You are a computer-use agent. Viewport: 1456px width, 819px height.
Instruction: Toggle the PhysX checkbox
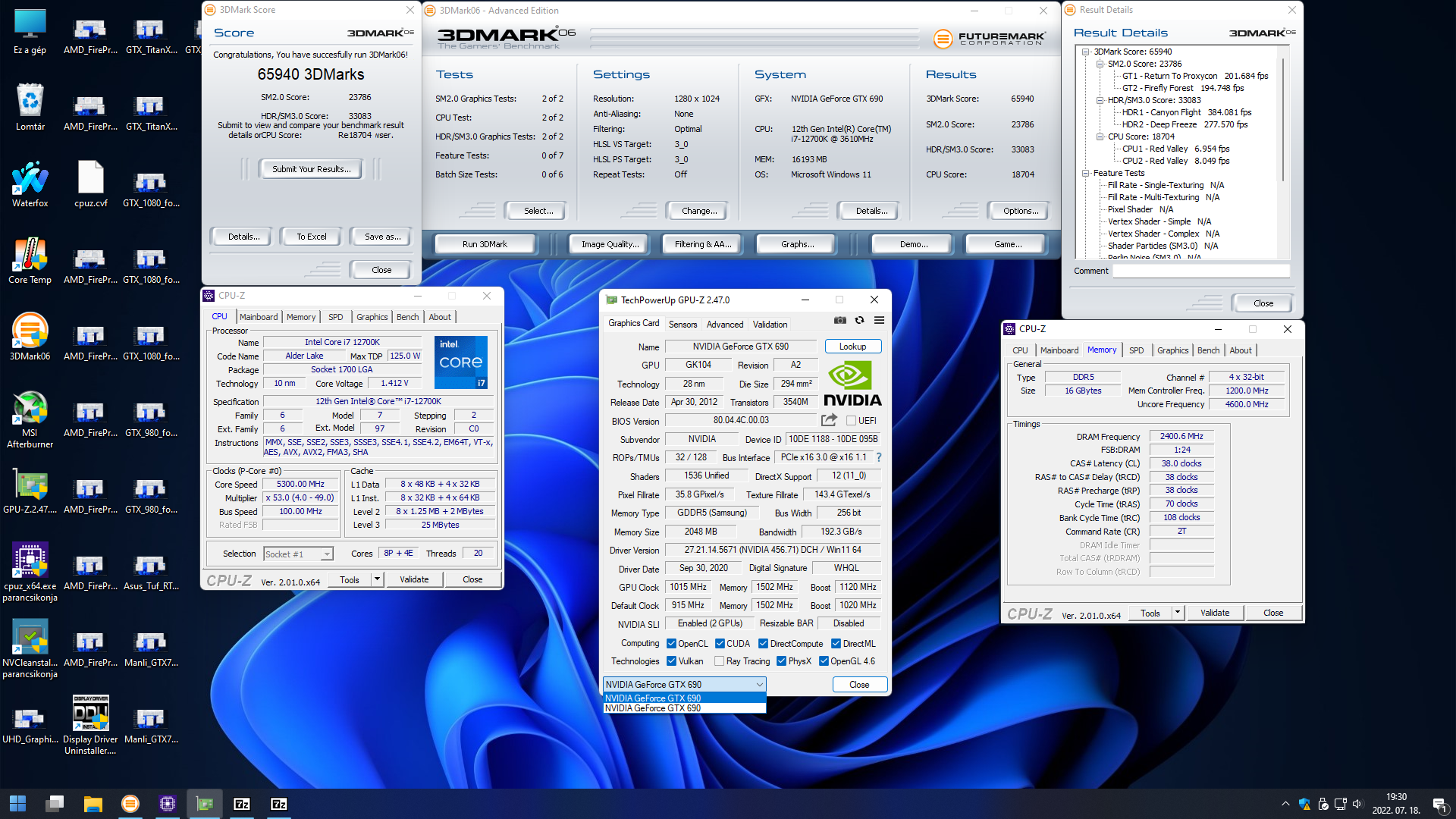click(x=781, y=661)
